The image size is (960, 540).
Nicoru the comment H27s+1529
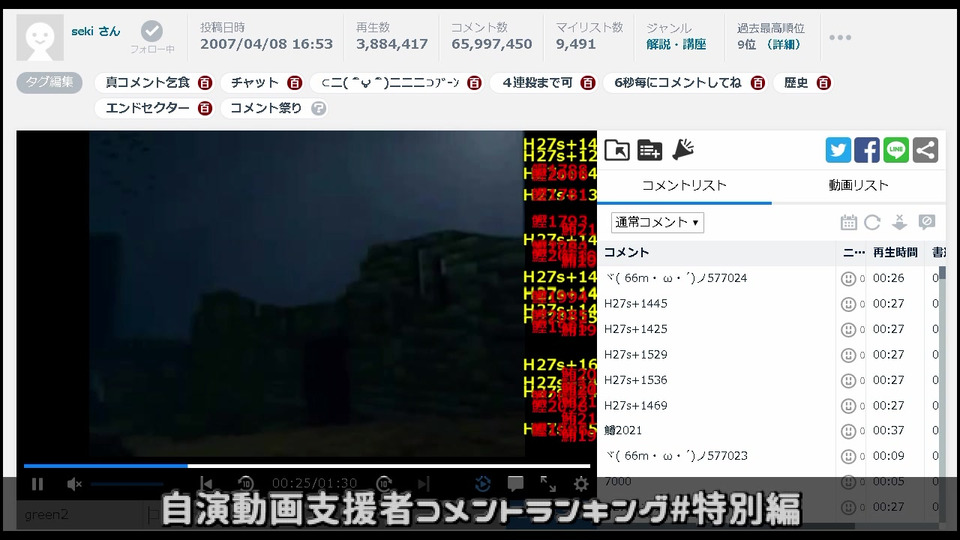[x=848, y=355]
